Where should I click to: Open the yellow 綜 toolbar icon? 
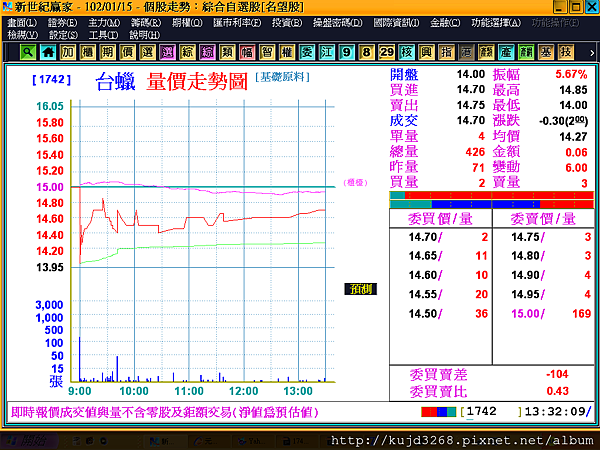pos(187,52)
